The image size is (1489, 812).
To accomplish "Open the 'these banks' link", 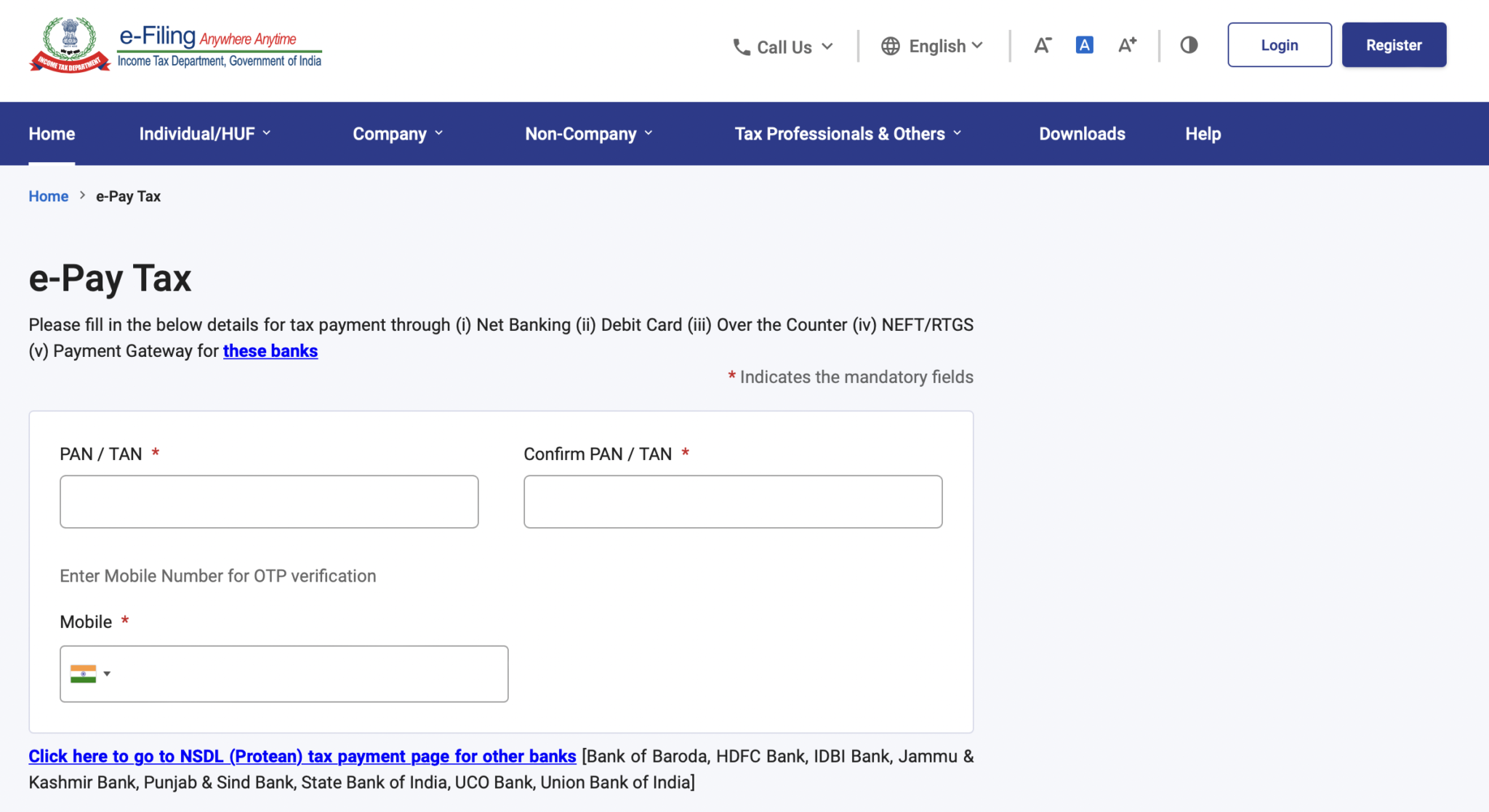I will click(270, 350).
